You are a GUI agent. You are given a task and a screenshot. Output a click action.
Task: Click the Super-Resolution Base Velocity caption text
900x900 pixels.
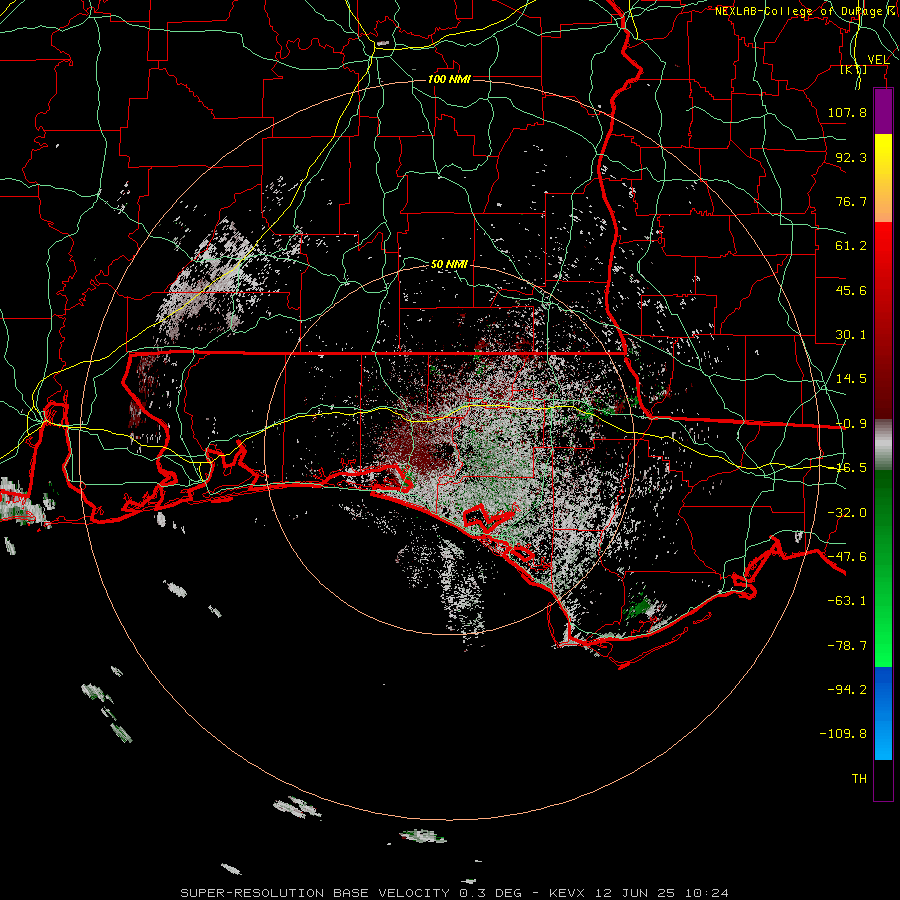455,893
